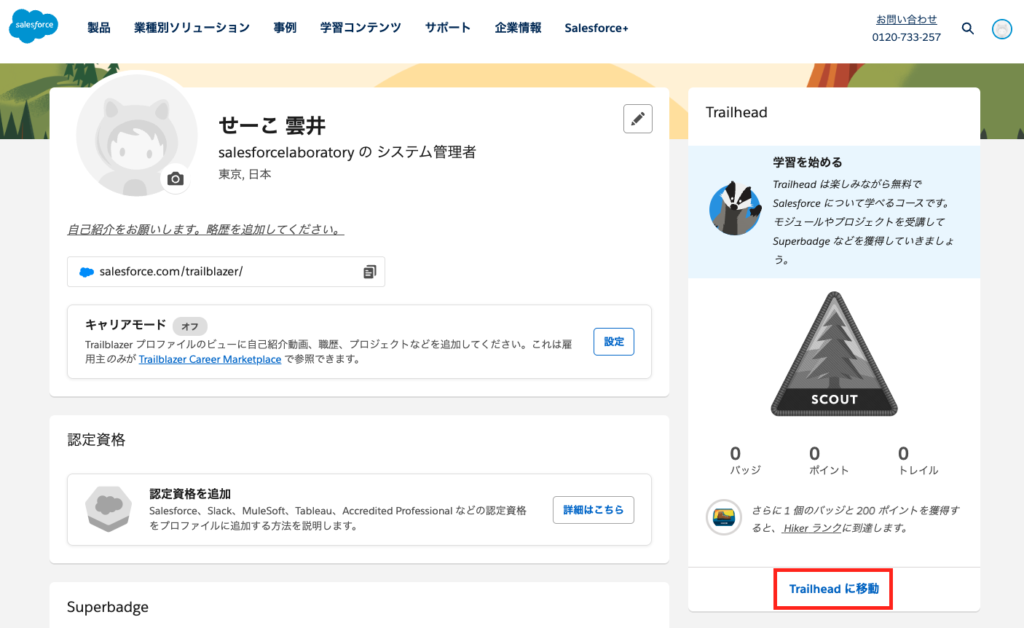Click the 詳細はこちら button
The height and width of the screenshot is (628, 1024).
coord(593,510)
